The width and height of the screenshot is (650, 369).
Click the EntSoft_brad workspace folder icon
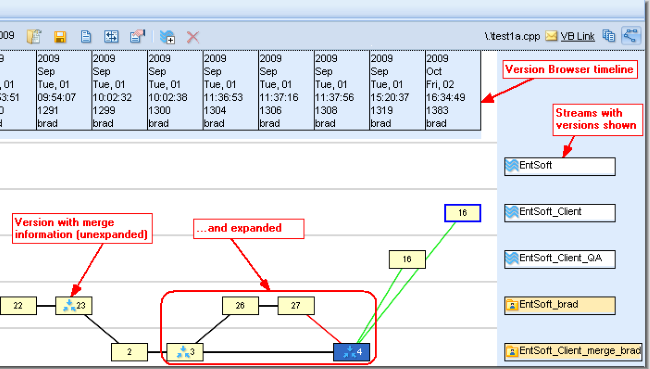click(x=512, y=306)
